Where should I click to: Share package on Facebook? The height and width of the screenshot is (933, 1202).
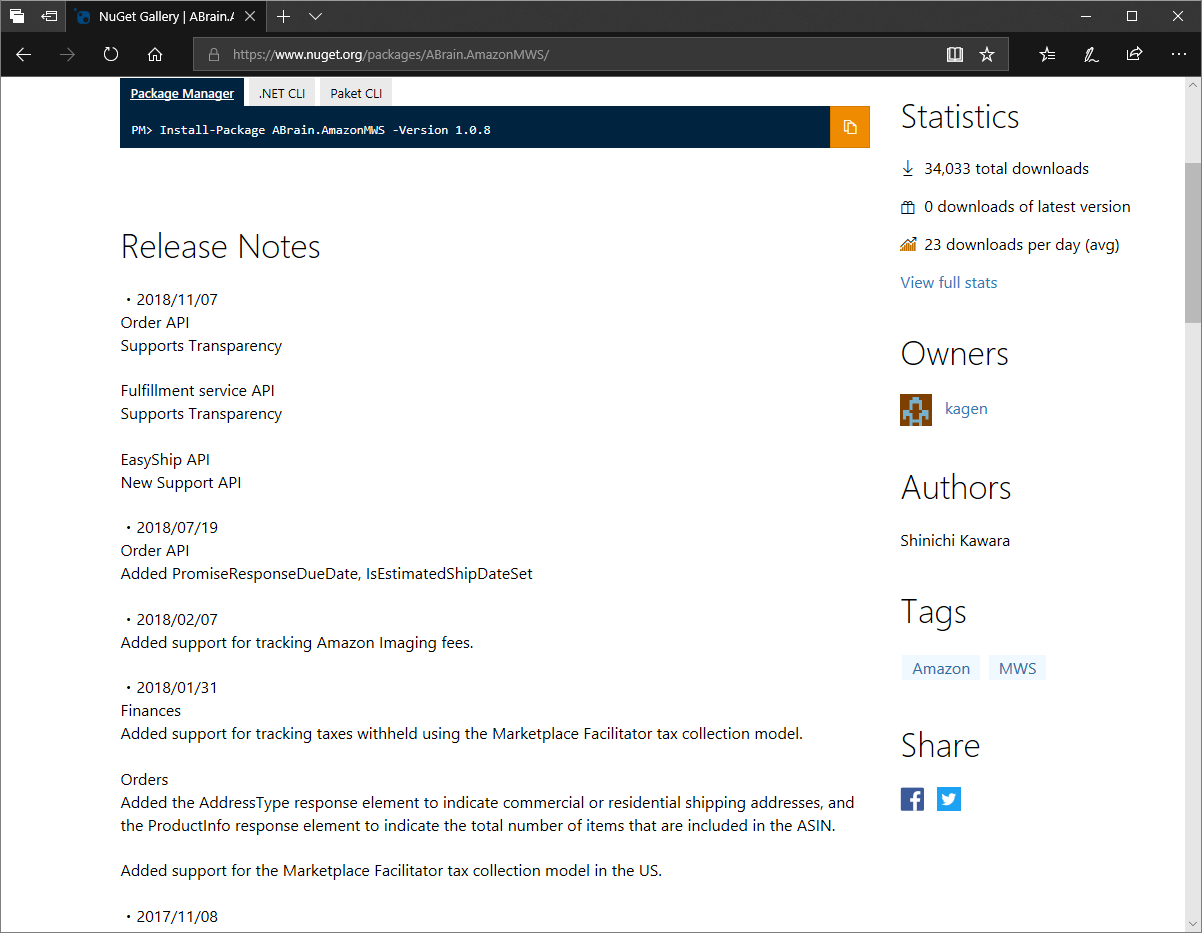point(912,799)
